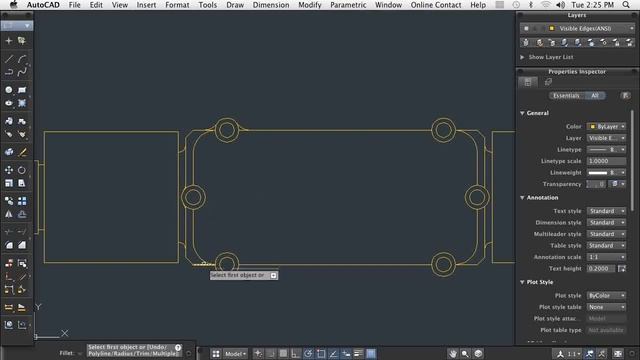Click the Pan hand icon in status bar
The width and height of the screenshot is (640, 360).
(452, 353)
